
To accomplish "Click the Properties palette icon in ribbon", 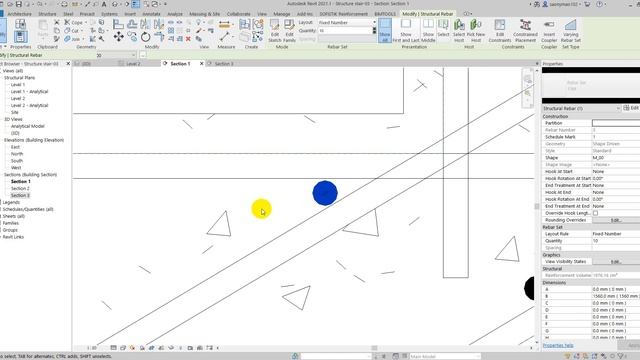I will (x=20, y=37).
